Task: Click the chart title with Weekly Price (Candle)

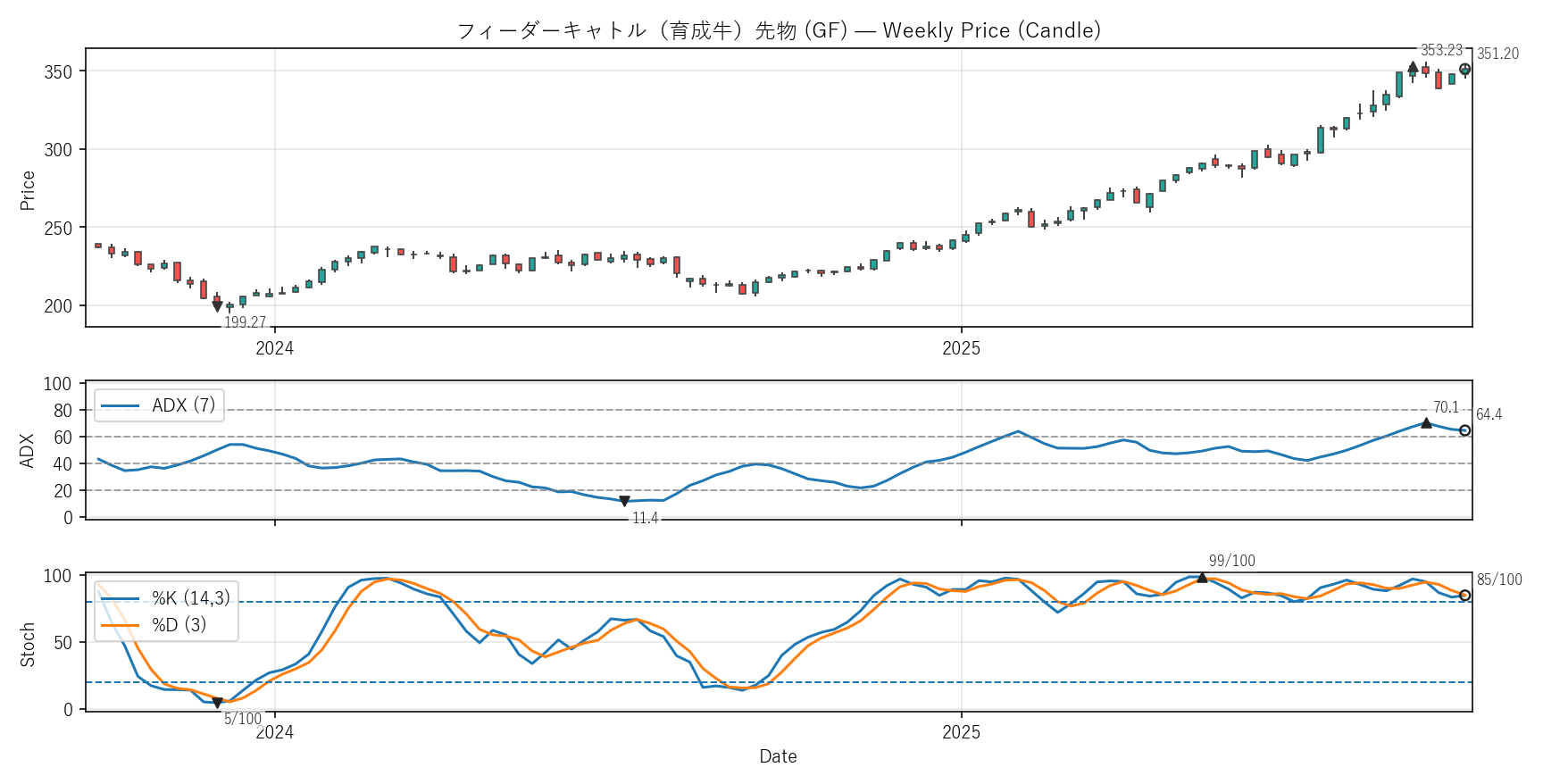Action: click(x=779, y=30)
